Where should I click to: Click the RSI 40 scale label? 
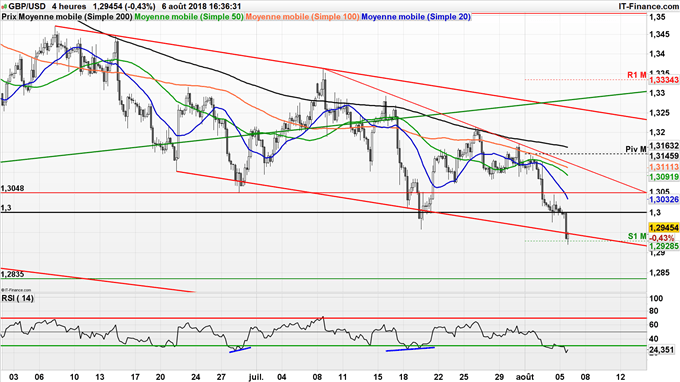pyautogui.click(x=654, y=339)
